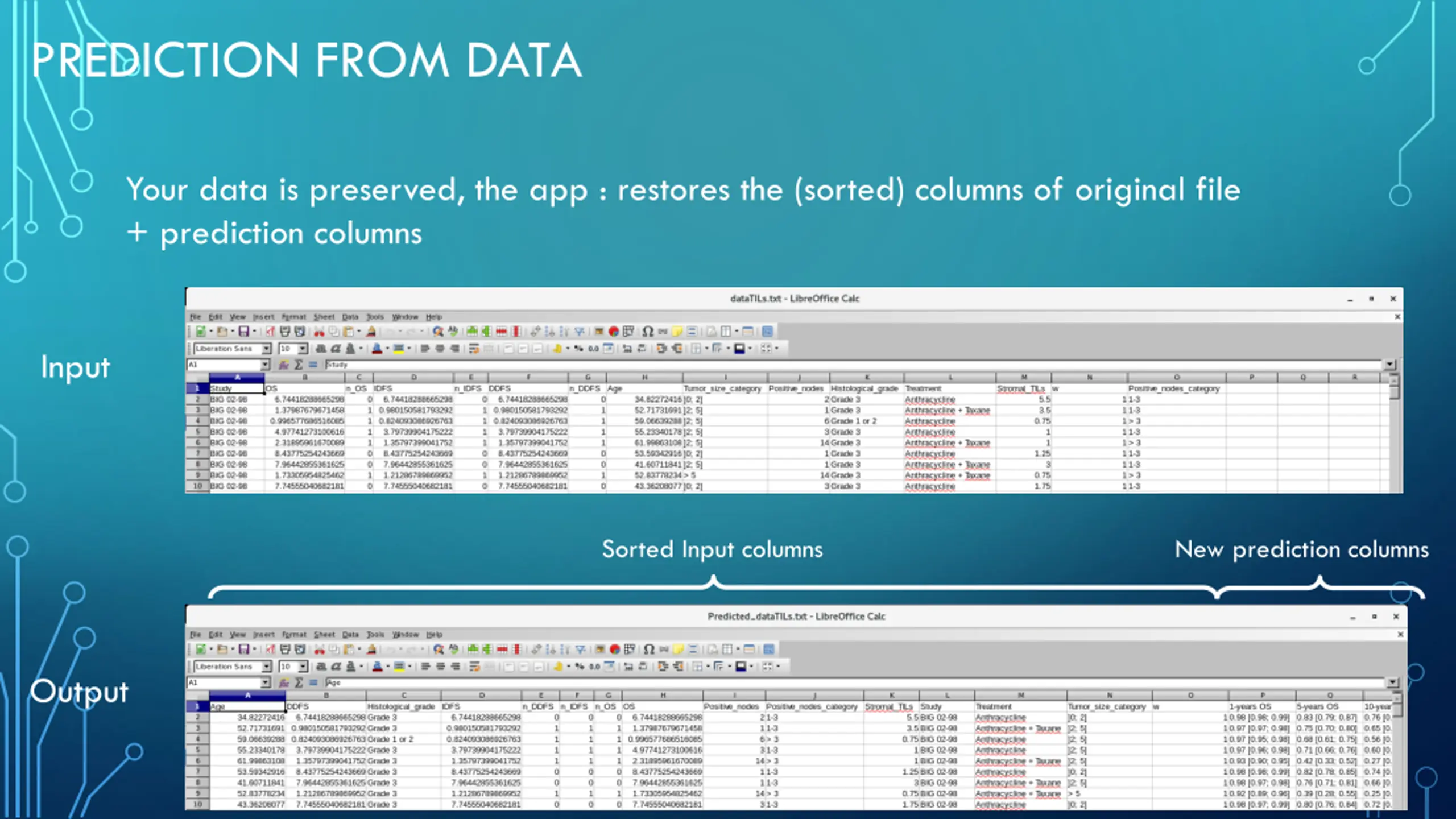Click Sort ascending icon in Predicted_dataTILs.txt window
Screen dimensions: 1456x819
(x=551, y=650)
